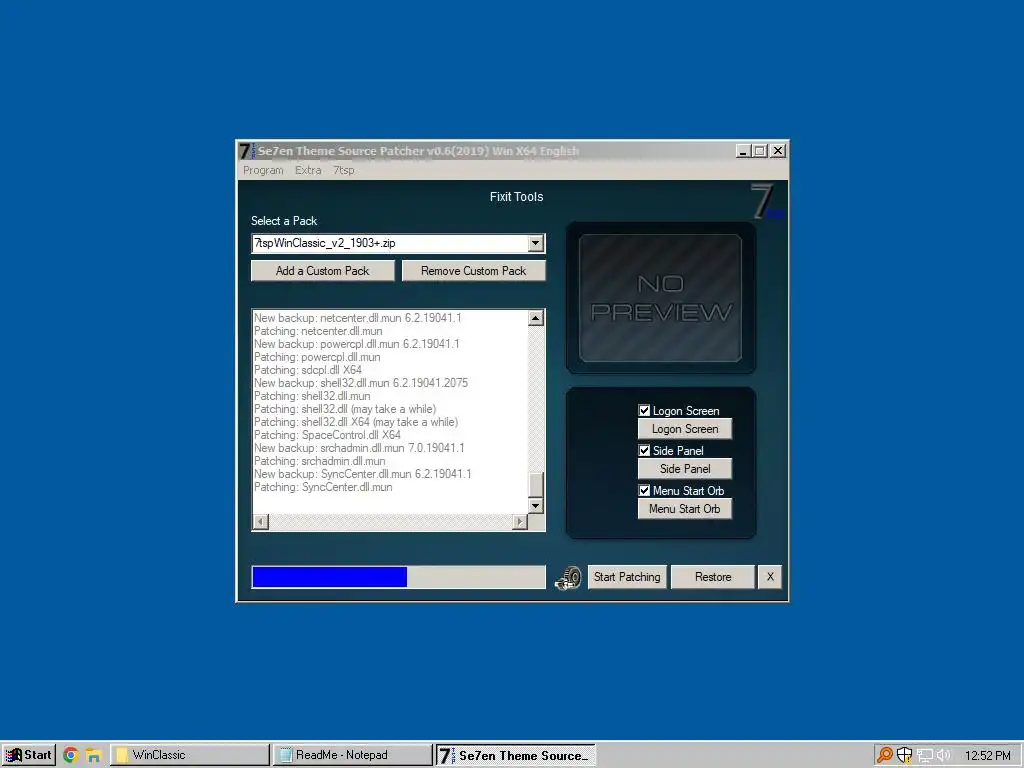Open the 7tsp menu
The width and height of the screenshot is (1024, 768).
[344, 170]
